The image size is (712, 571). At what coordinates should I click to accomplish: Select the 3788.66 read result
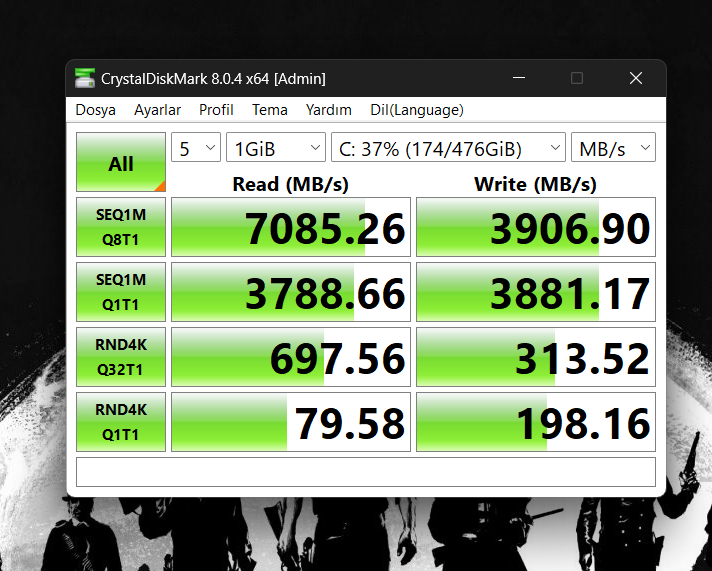click(291, 292)
